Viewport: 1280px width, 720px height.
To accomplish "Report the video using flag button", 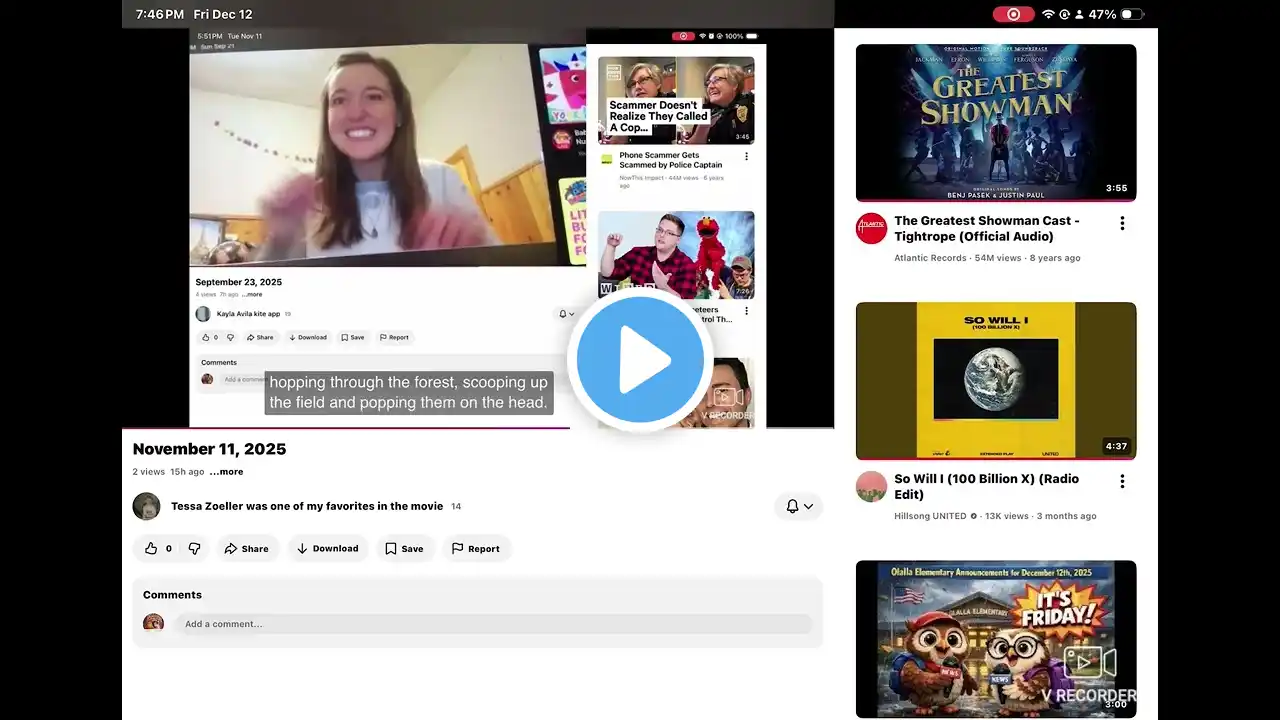I will (x=475, y=548).
